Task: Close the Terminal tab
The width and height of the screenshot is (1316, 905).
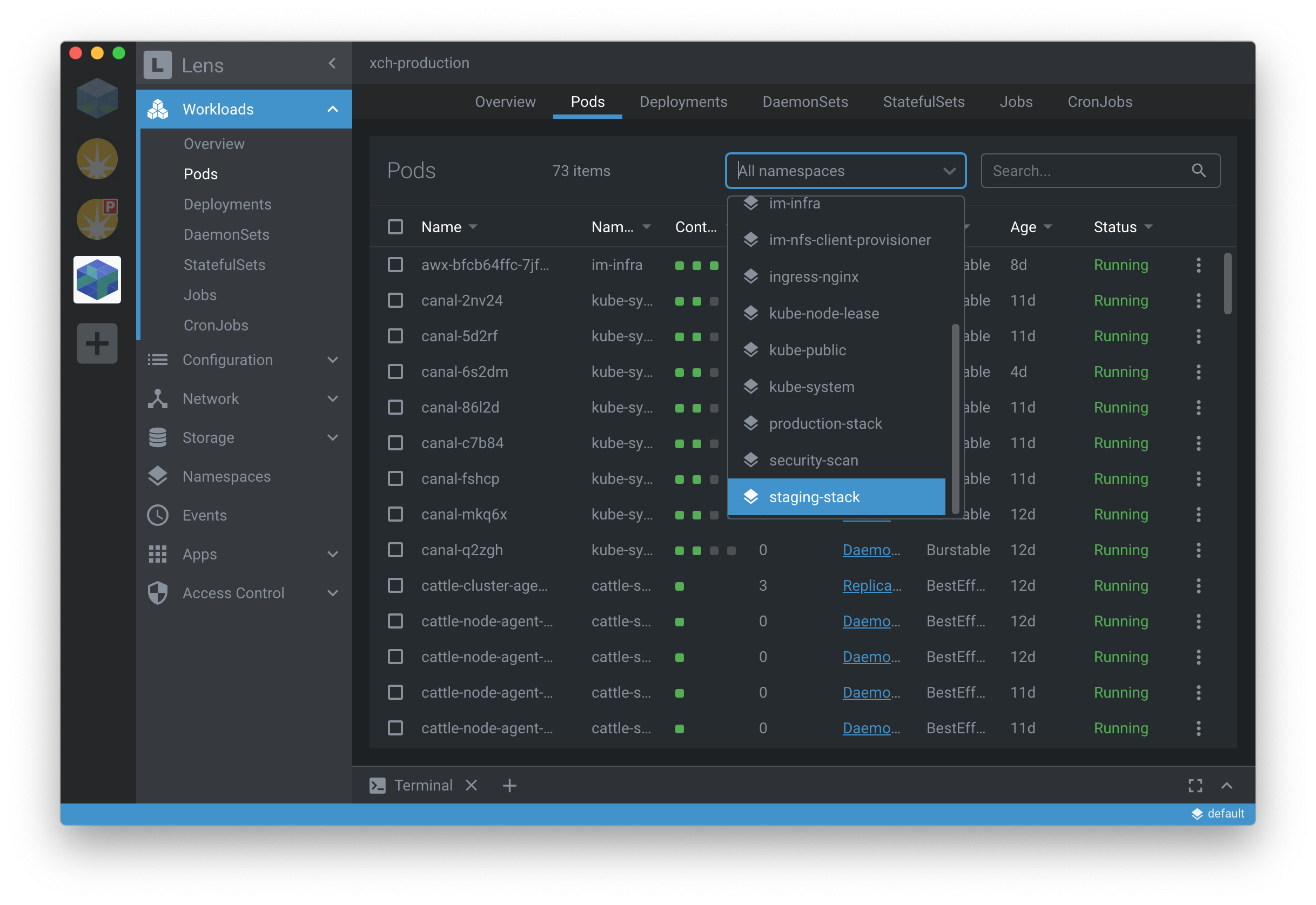Action: click(x=471, y=785)
